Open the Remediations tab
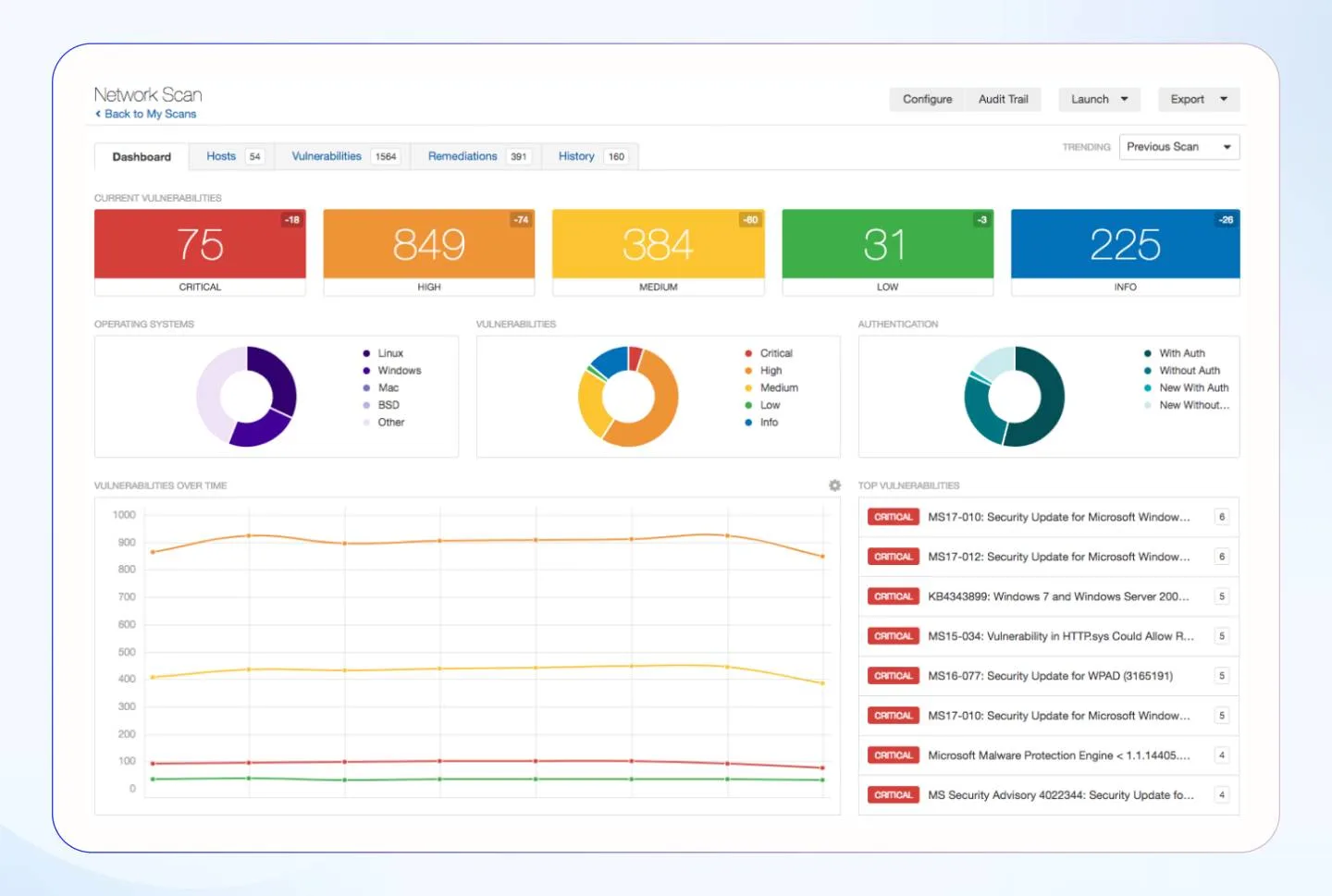The image size is (1332, 896). coord(462,156)
